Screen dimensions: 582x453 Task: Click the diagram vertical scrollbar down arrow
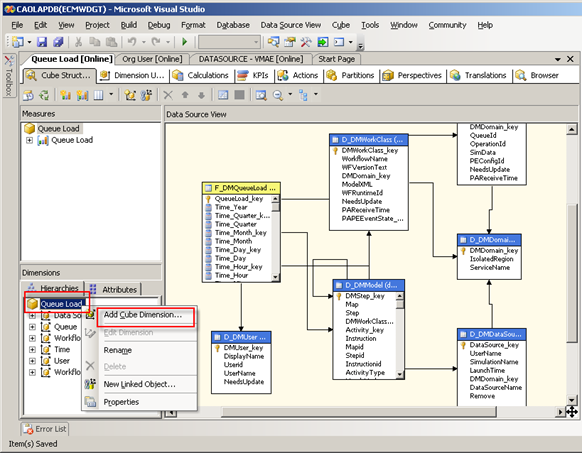[572, 400]
